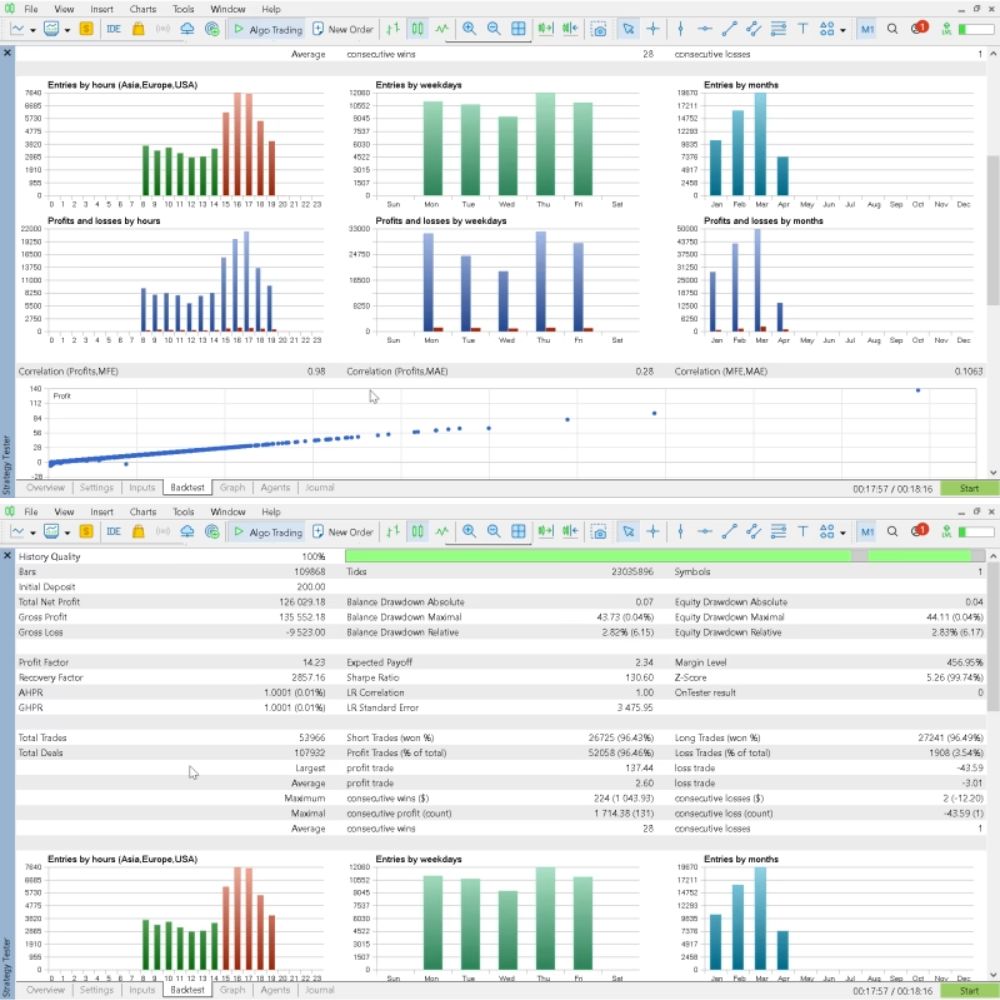Screen dimensions: 1000x1000
Task: Switch to candlestick chart mode in lower toolbar
Action: tap(418, 531)
